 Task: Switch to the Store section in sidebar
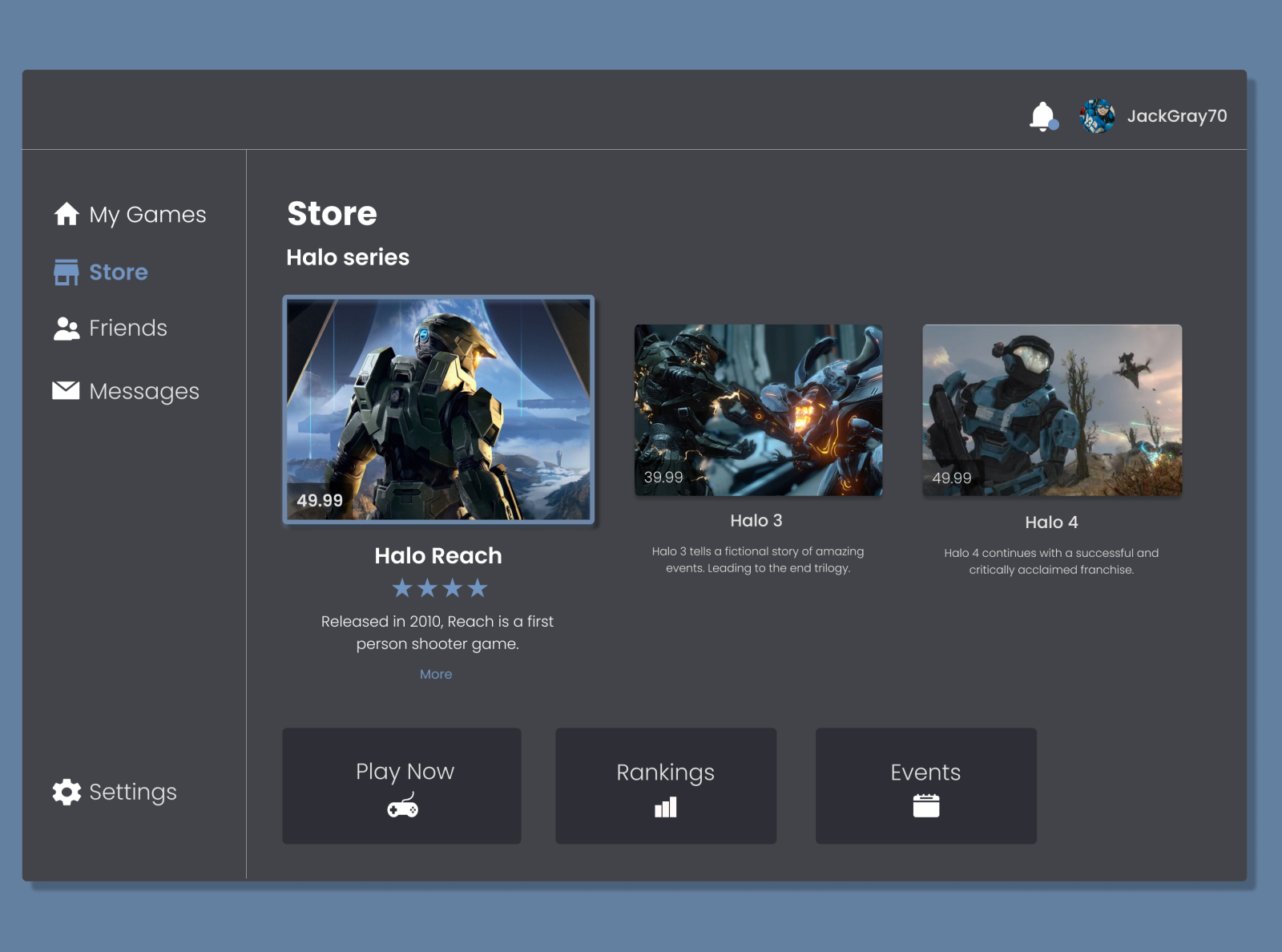click(119, 272)
